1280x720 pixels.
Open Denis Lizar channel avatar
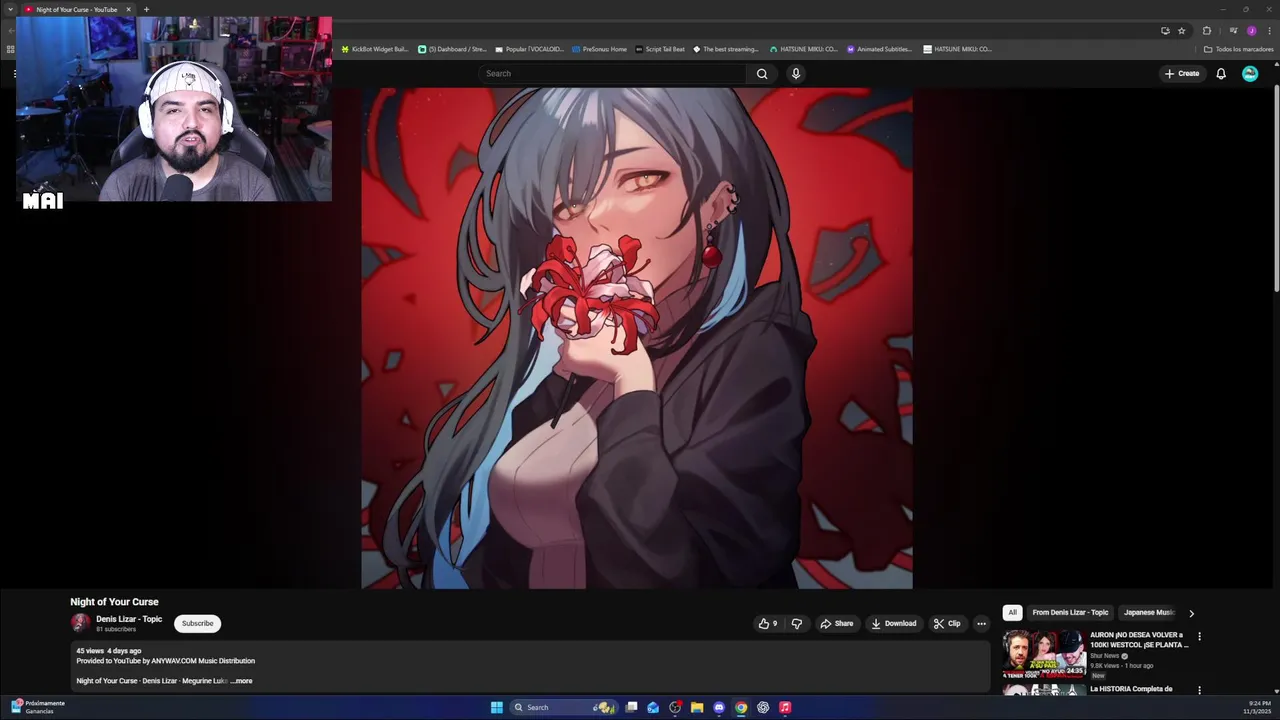pos(80,623)
